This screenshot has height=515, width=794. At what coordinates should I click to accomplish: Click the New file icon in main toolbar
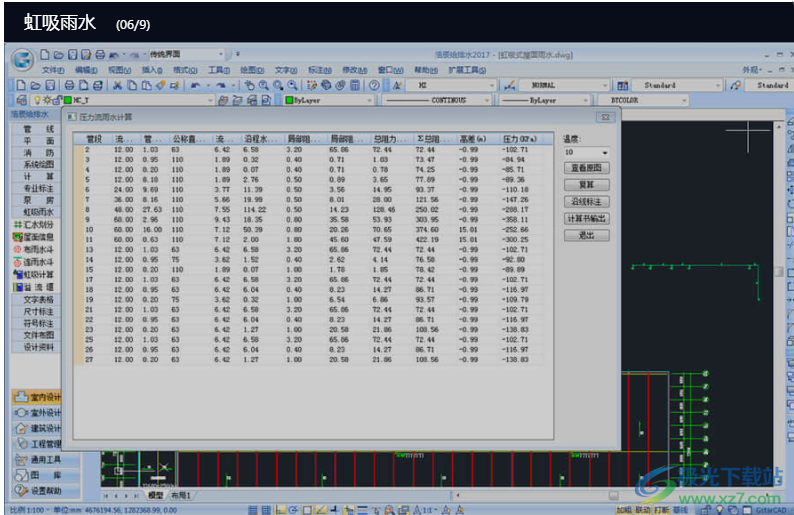pos(21,85)
